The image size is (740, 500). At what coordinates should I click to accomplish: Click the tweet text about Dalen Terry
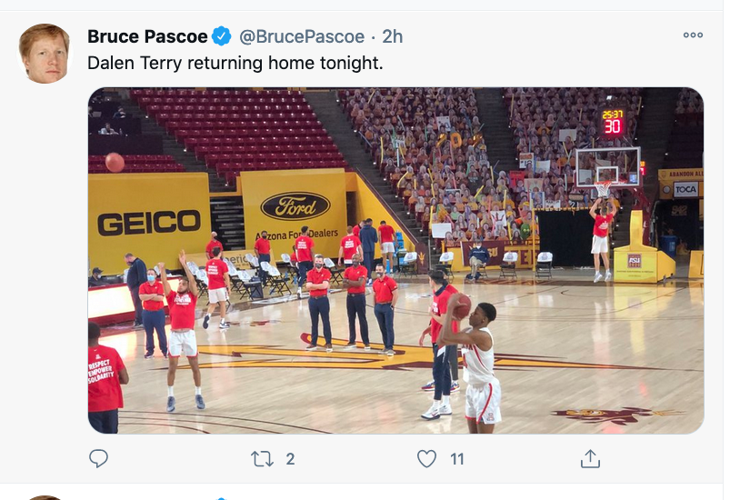(x=235, y=63)
